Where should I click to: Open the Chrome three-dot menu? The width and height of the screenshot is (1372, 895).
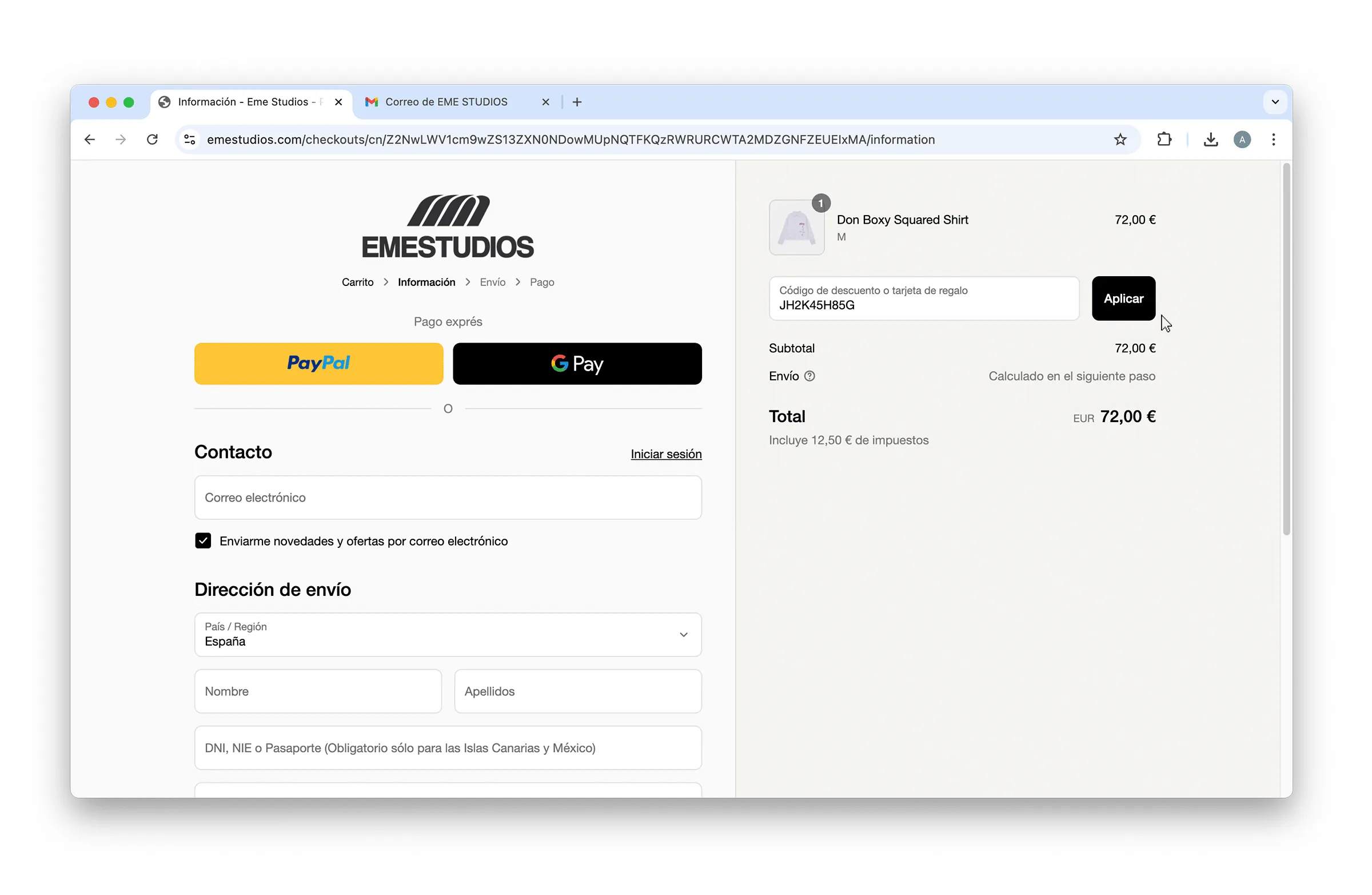(x=1274, y=140)
